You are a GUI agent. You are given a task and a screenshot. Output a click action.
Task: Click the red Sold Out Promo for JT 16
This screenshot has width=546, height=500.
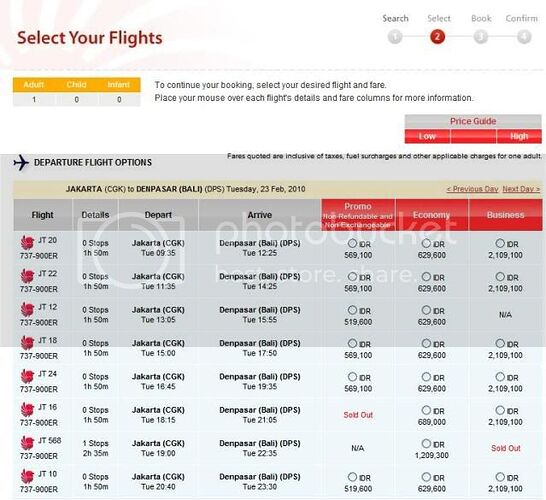click(358, 415)
